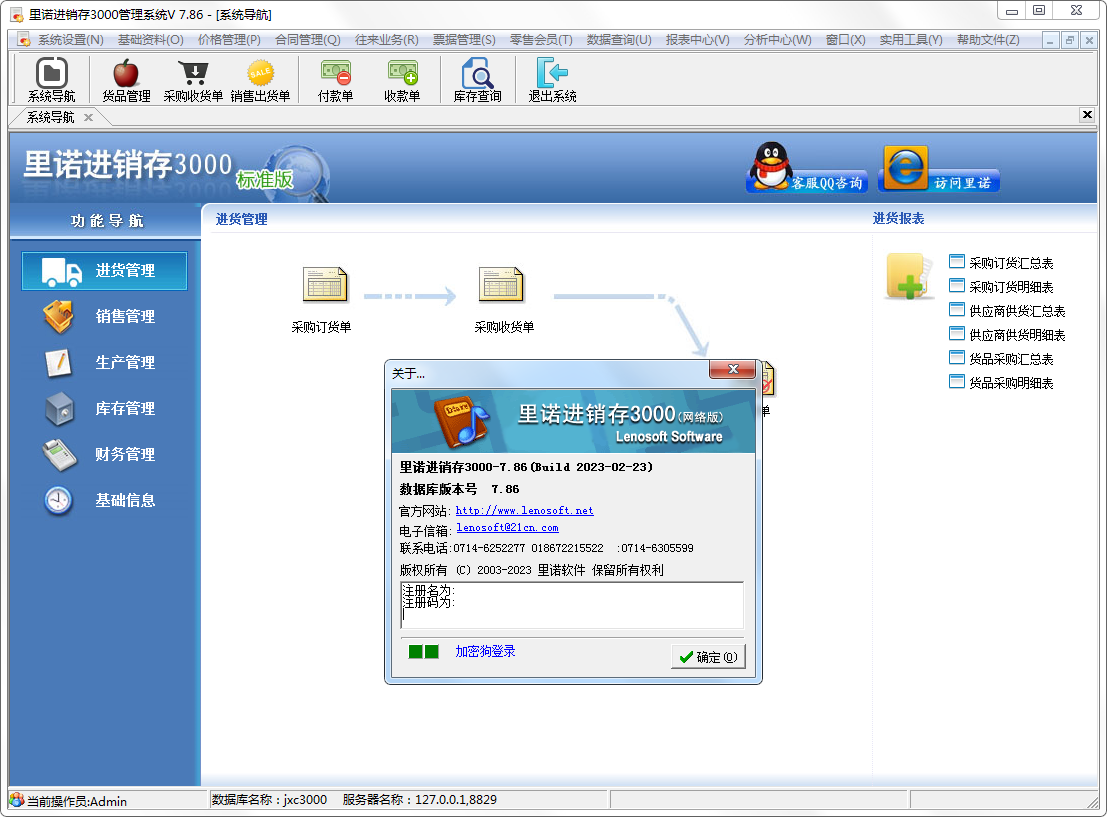Click the green indicator blocks beside 加密狗登录
Screen dimensions: 1107x817
pos(424,651)
